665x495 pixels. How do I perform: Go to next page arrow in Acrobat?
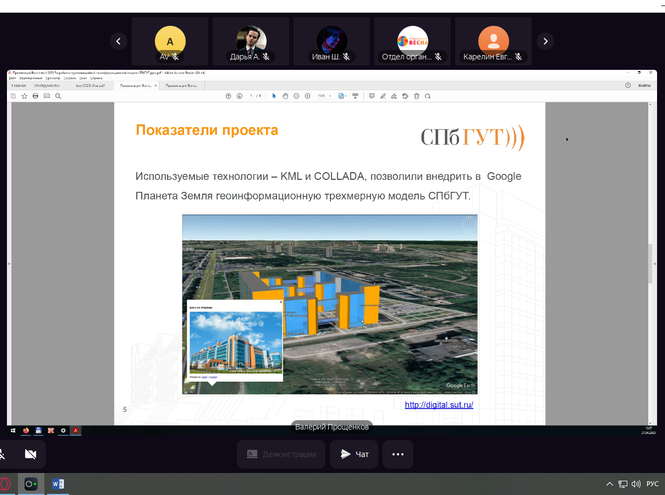[240, 96]
